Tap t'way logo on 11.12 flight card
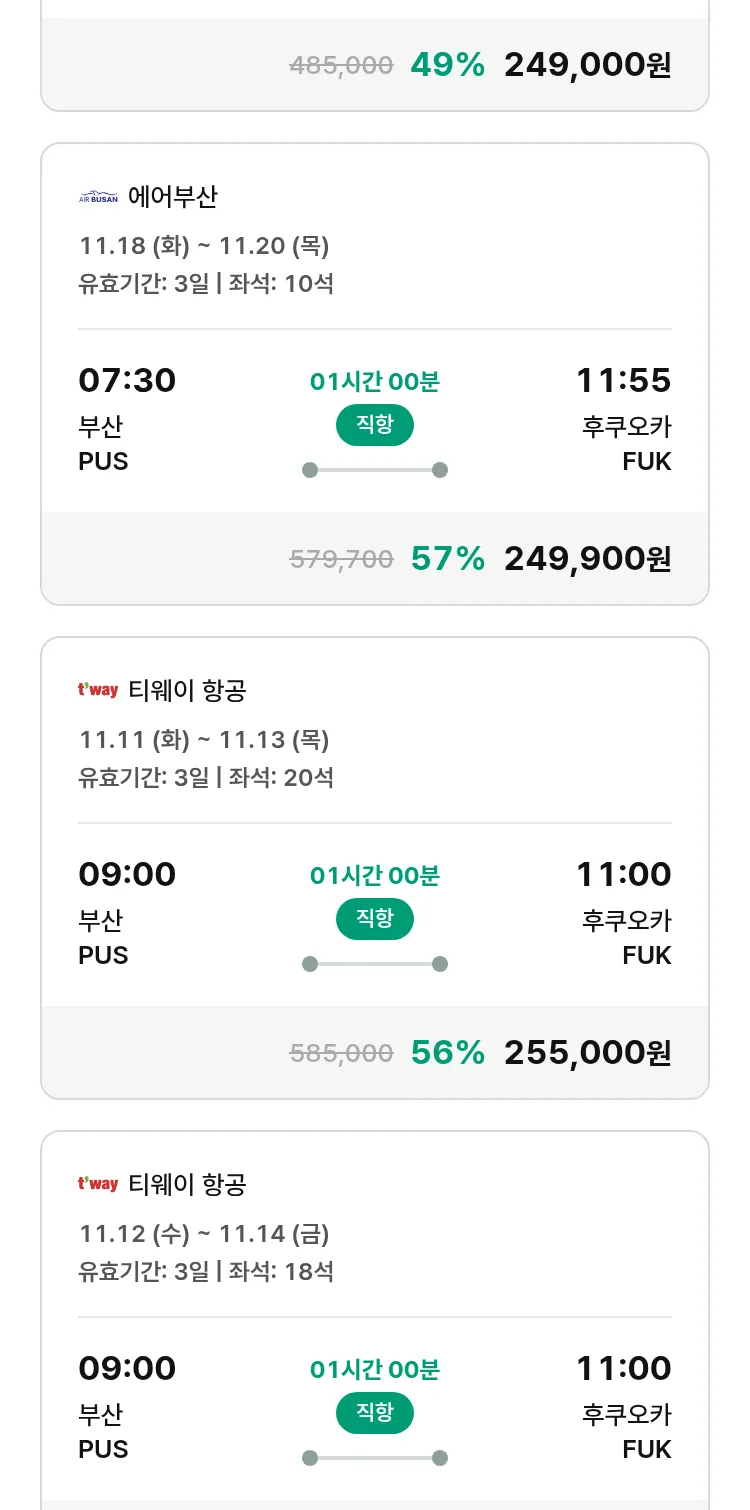The height and width of the screenshot is (1510, 750). coord(98,1184)
